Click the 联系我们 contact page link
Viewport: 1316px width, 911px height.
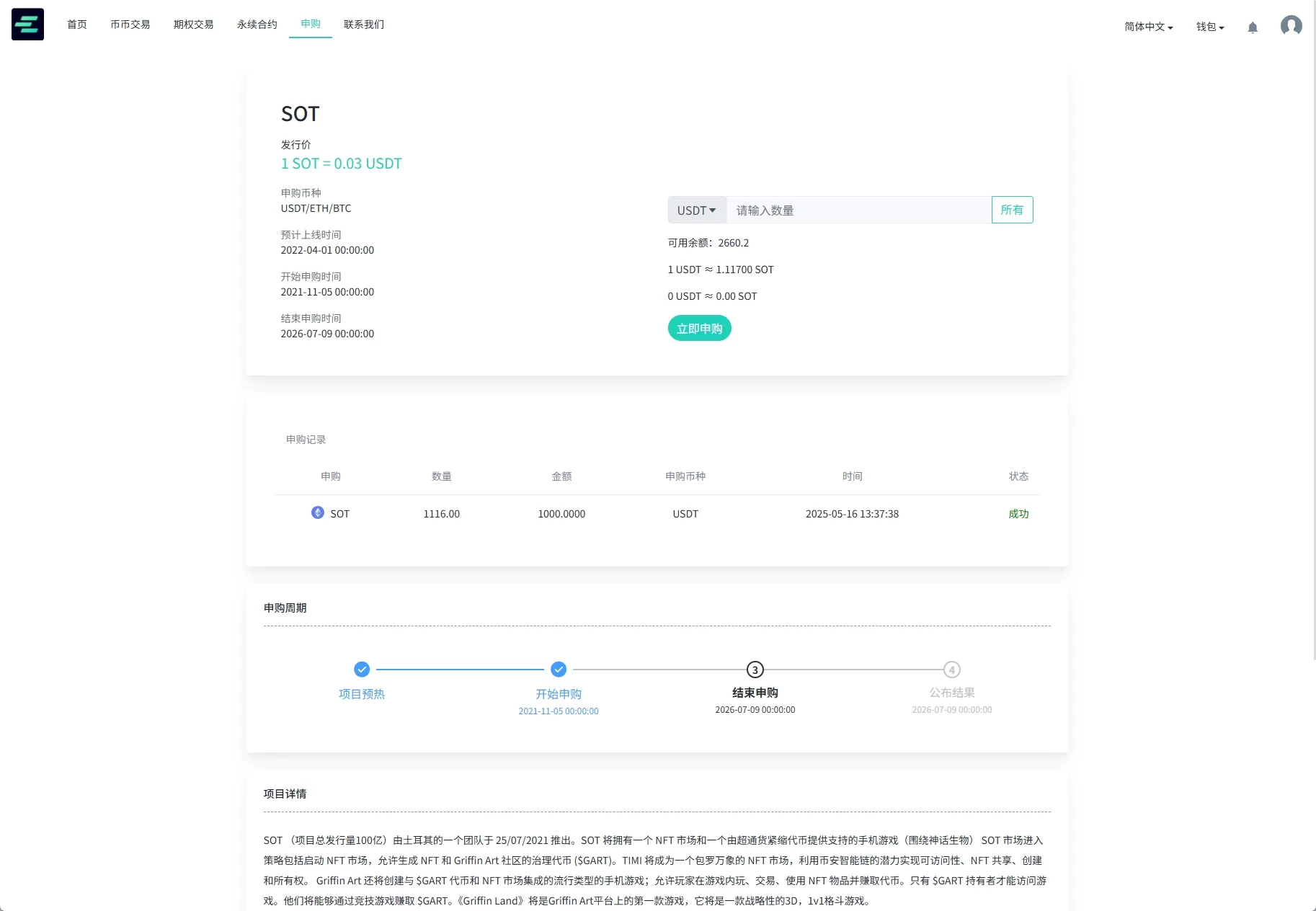click(364, 24)
